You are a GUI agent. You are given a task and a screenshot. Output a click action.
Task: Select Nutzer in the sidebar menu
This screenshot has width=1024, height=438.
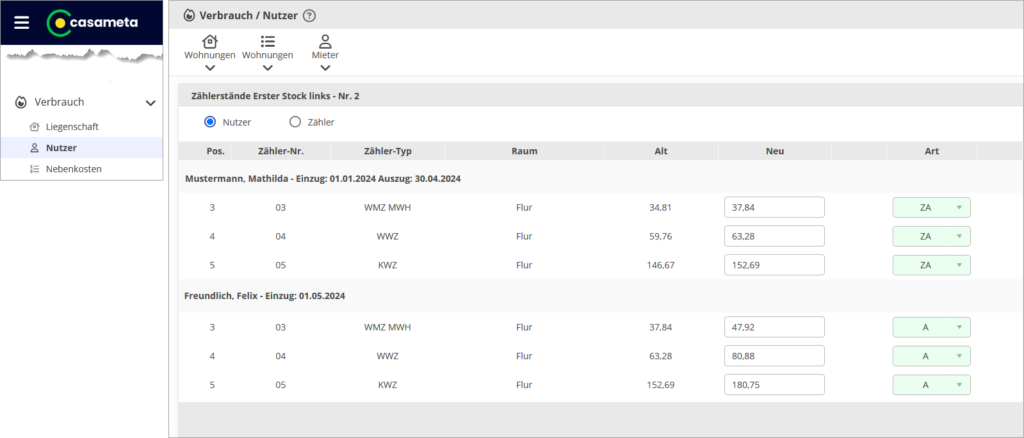(61, 148)
